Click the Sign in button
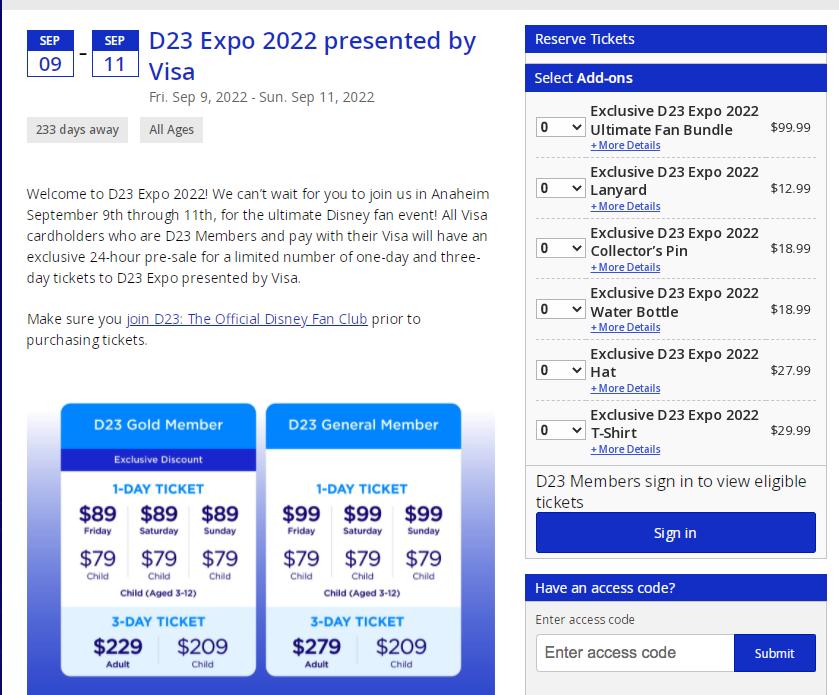This screenshot has width=839, height=695. point(675,533)
